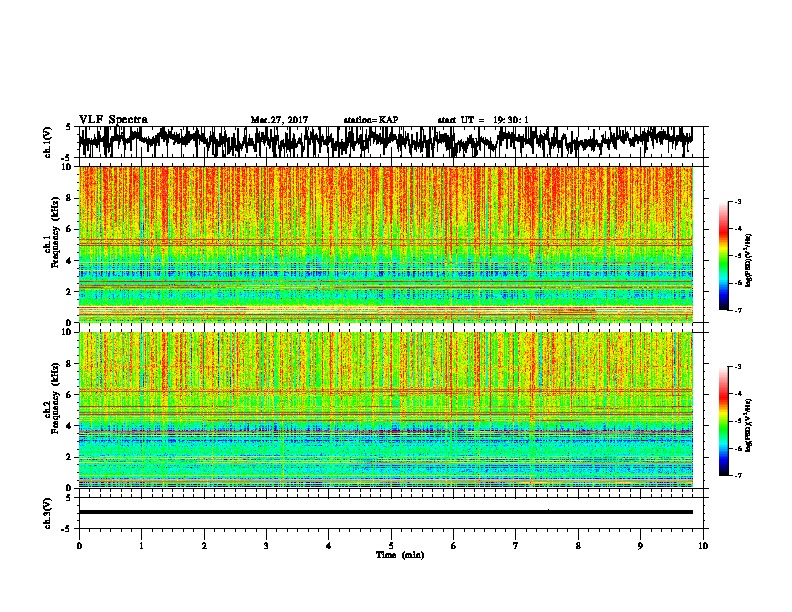The image size is (792, 612).
Task: Click the time axis tick label "1"
Action: (x=141, y=546)
